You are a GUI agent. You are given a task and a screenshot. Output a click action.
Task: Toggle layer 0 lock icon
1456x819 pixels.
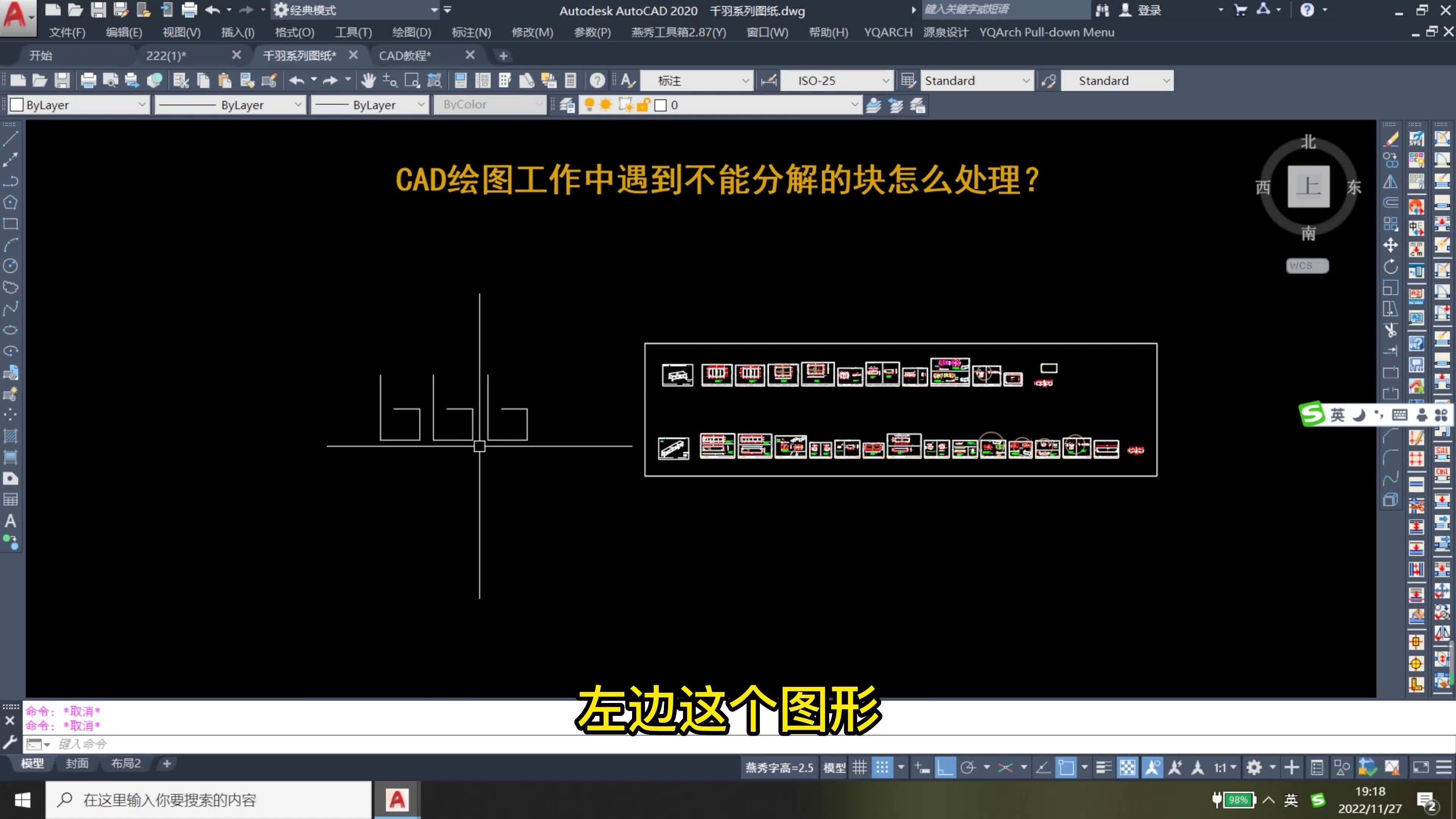point(643,105)
